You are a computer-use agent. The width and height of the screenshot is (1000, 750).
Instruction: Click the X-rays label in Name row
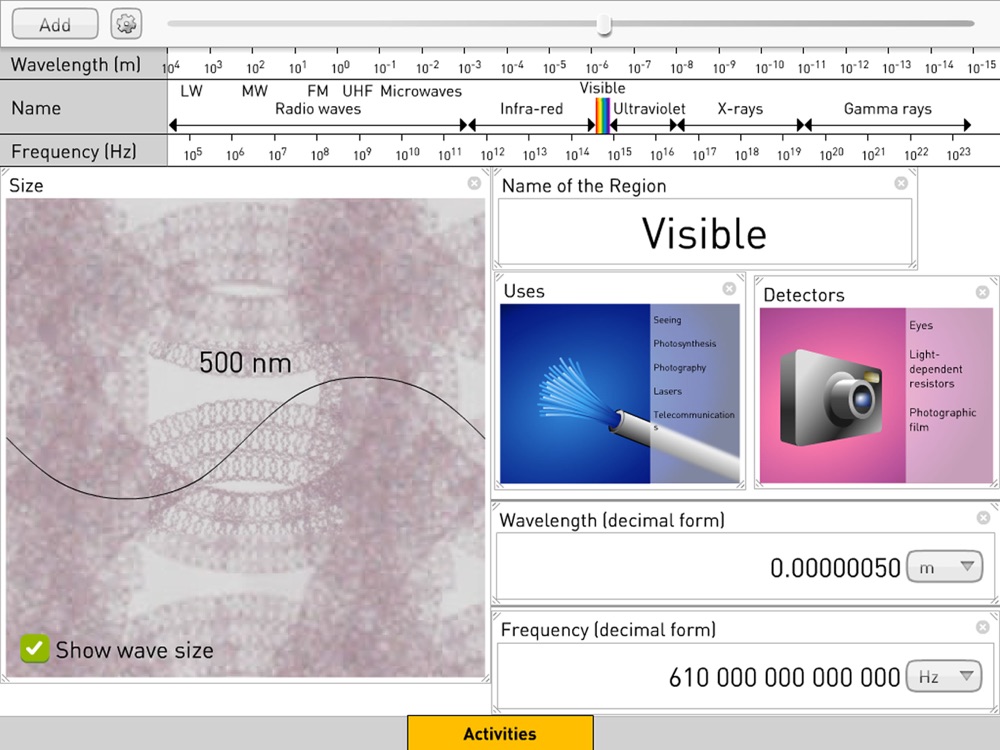pyautogui.click(x=740, y=109)
